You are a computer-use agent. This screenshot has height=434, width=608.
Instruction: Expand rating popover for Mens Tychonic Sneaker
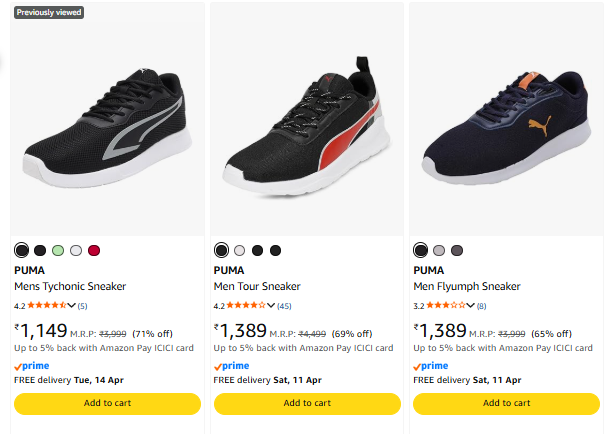pos(71,306)
